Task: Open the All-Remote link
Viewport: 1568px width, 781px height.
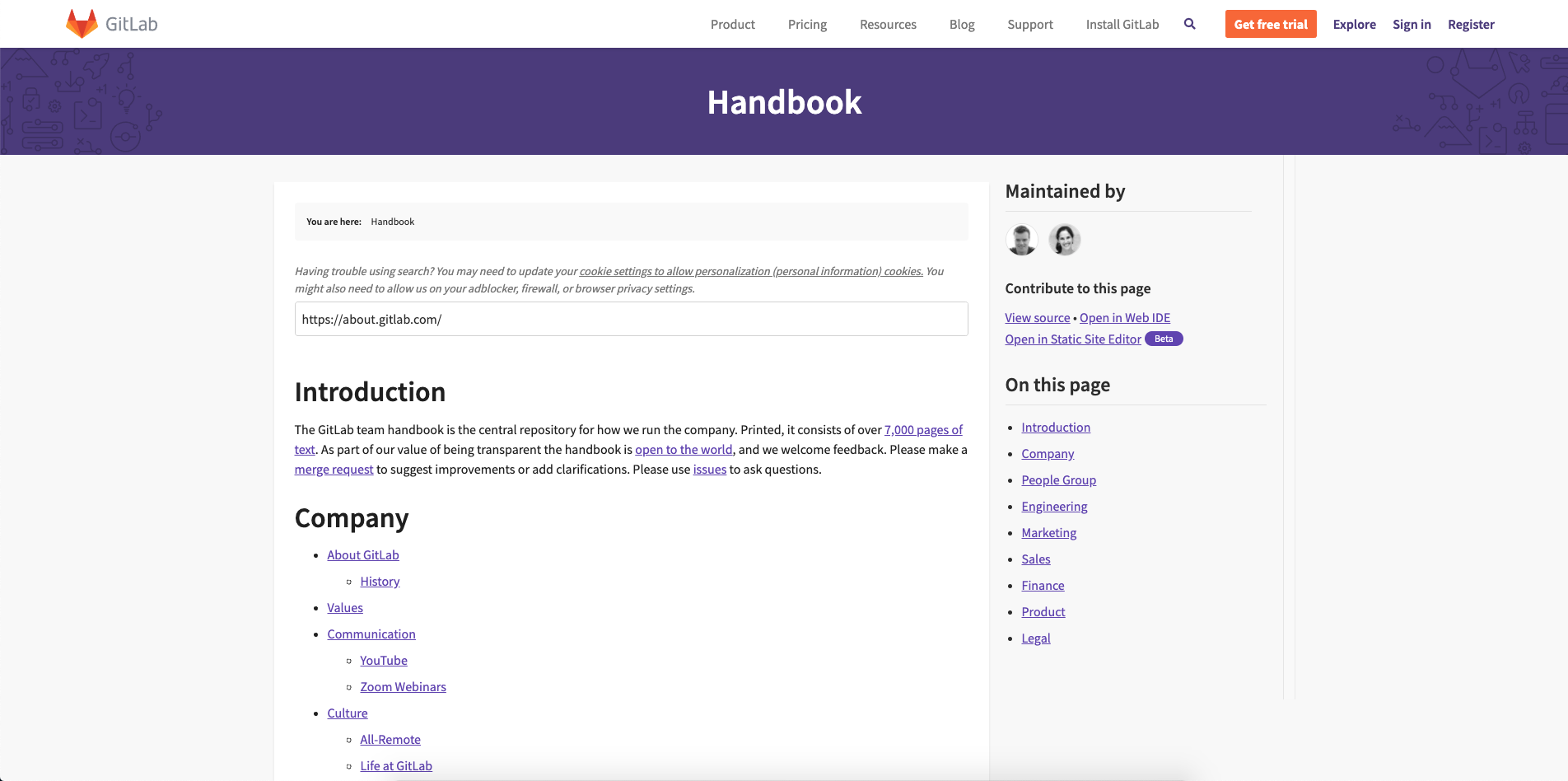Action: pyautogui.click(x=390, y=740)
